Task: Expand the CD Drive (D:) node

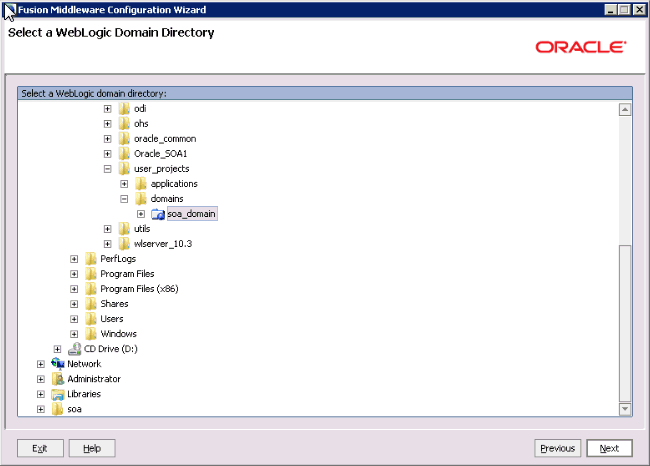Action: tap(57, 349)
